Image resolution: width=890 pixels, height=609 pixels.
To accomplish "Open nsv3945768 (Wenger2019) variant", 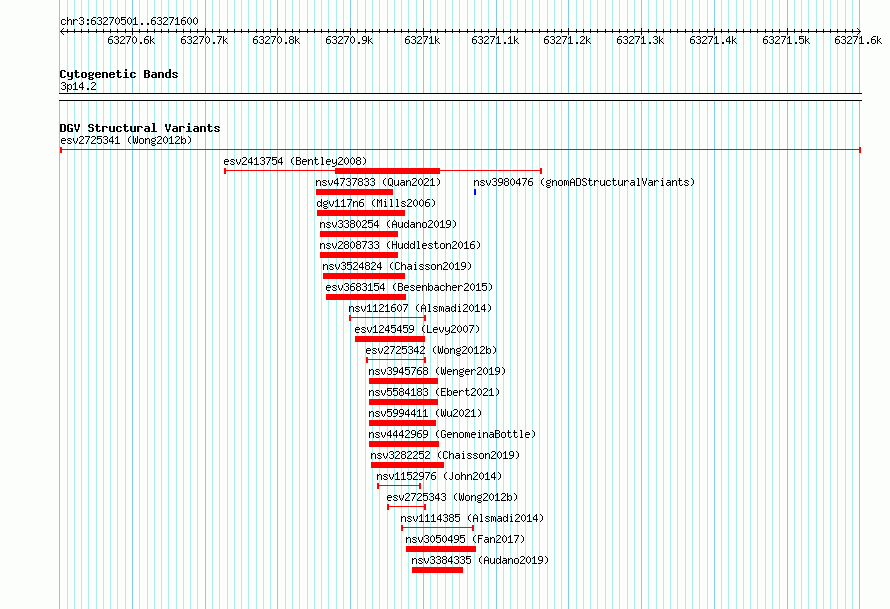I will point(437,371).
